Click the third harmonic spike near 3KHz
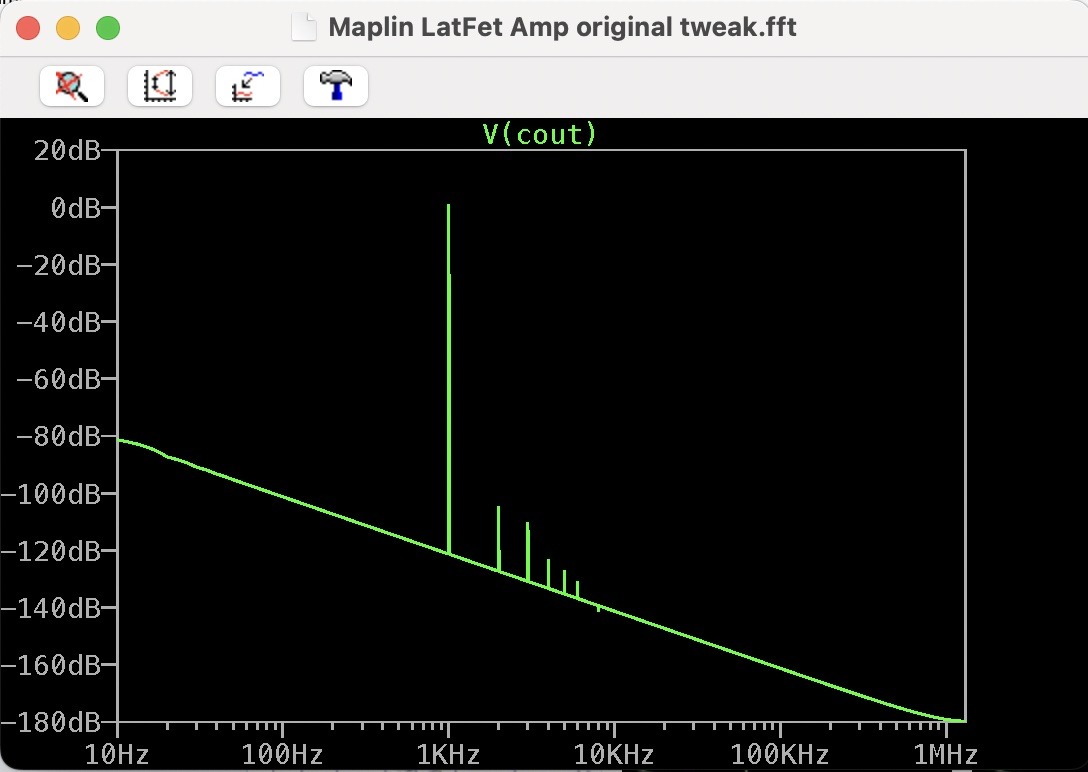The height and width of the screenshot is (772, 1088). pos(528,552)
